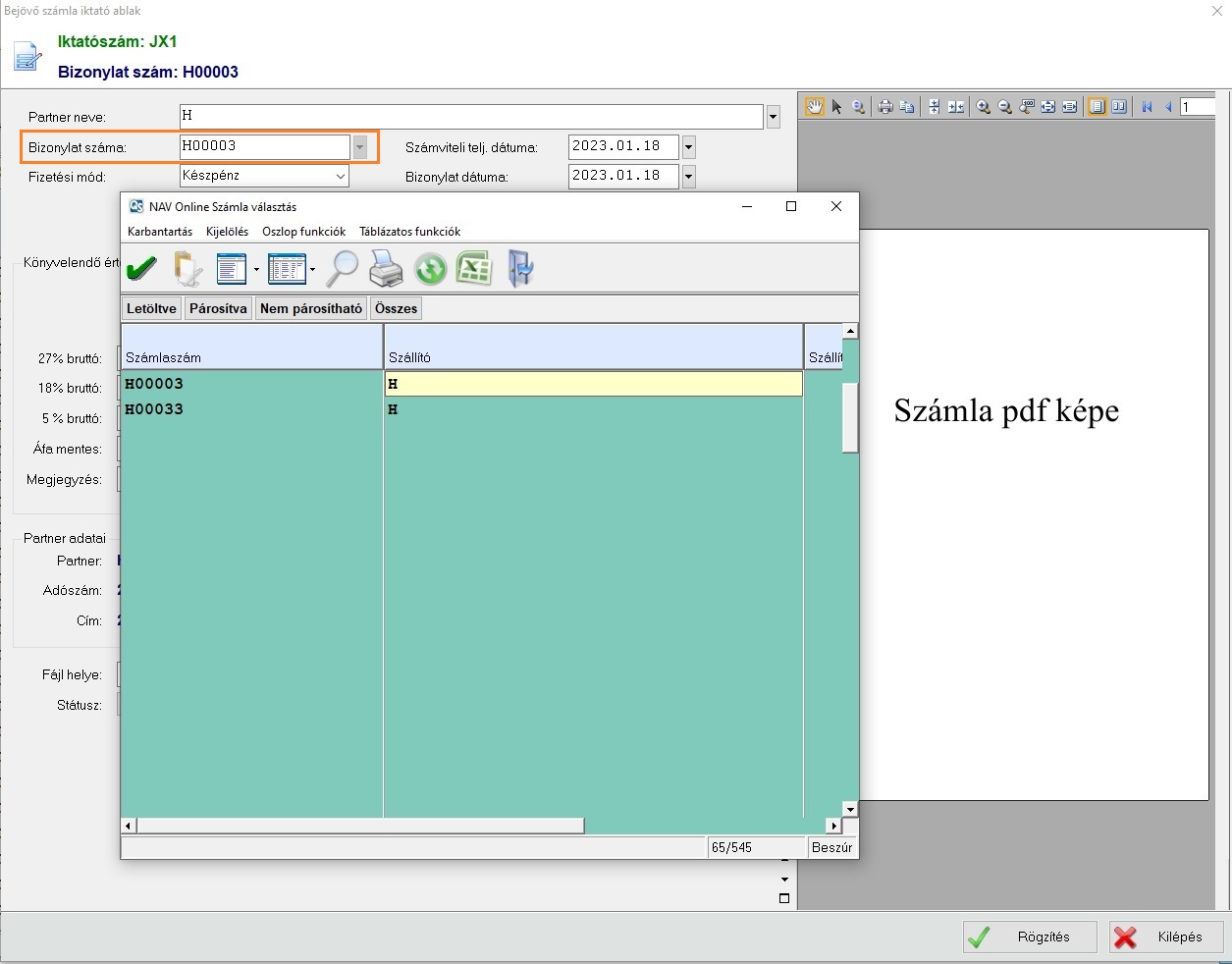Activate the arrow select tool in PDF viewer

click(837, 107)
